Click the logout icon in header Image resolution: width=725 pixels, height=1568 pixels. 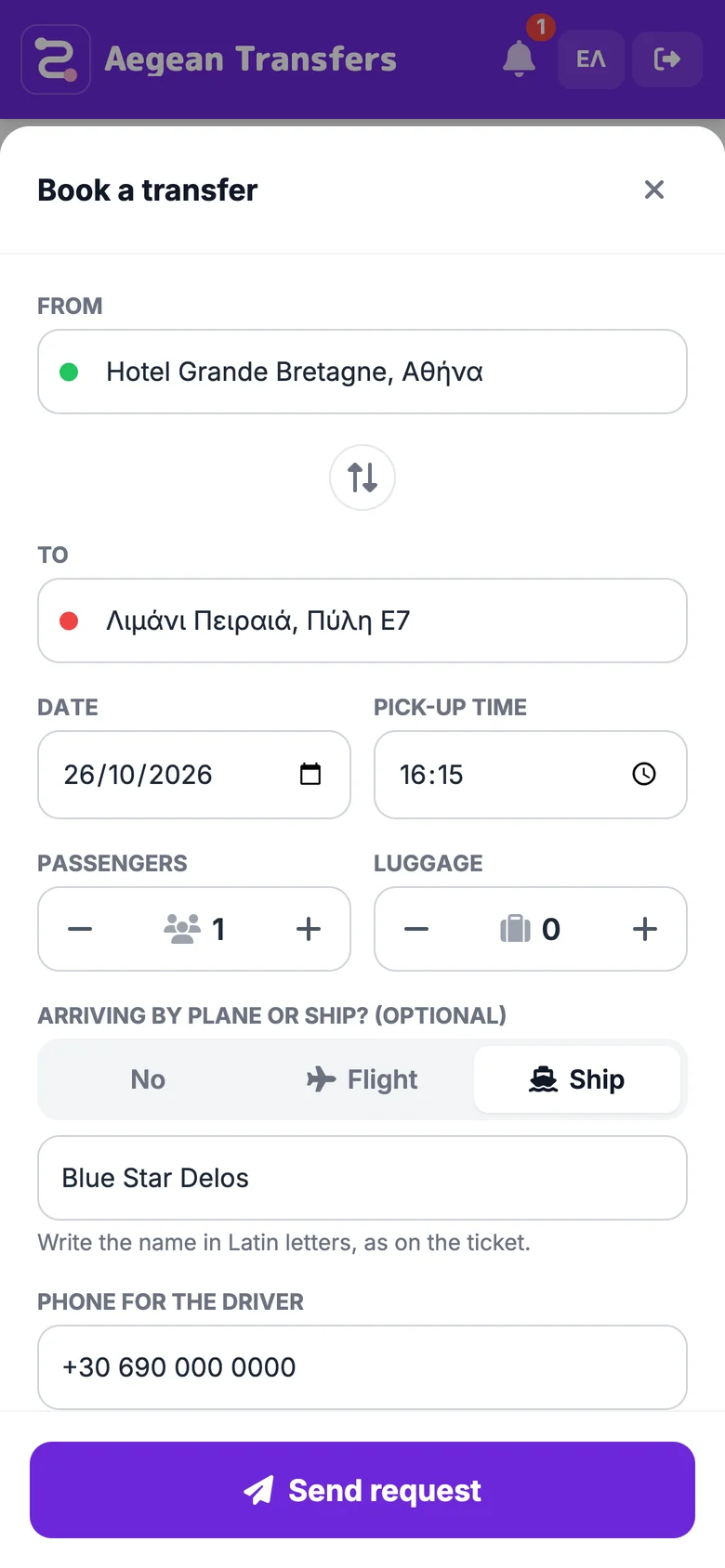[x=667, y=59]
